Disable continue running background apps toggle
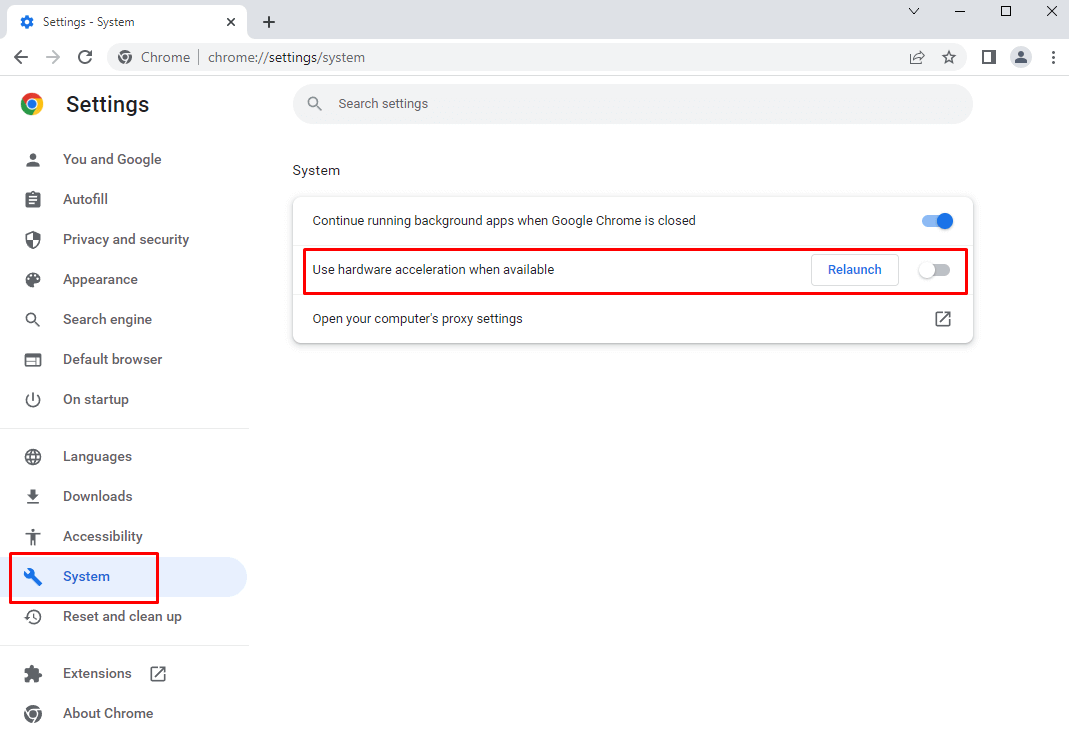This screenshot has width=1069, height=739. pos(937,221)
